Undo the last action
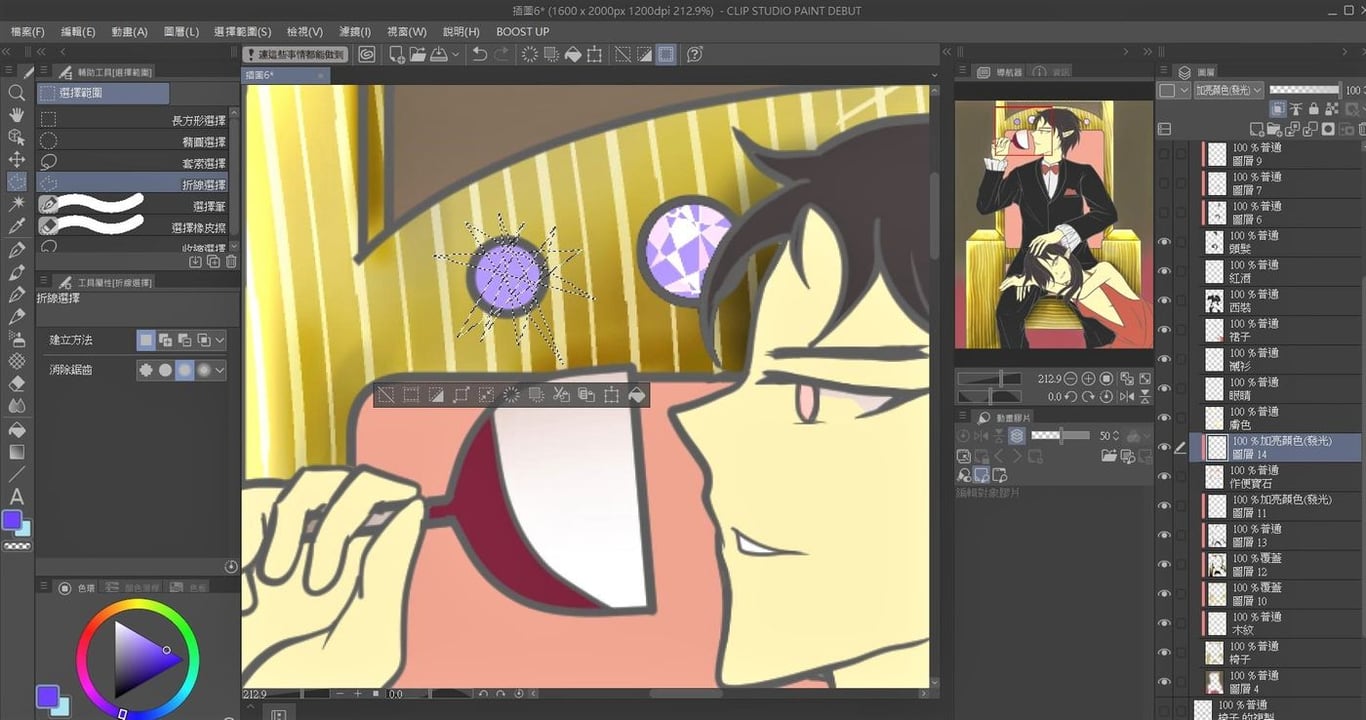This screenshot has width=1366, height=720. coord(480,54)
